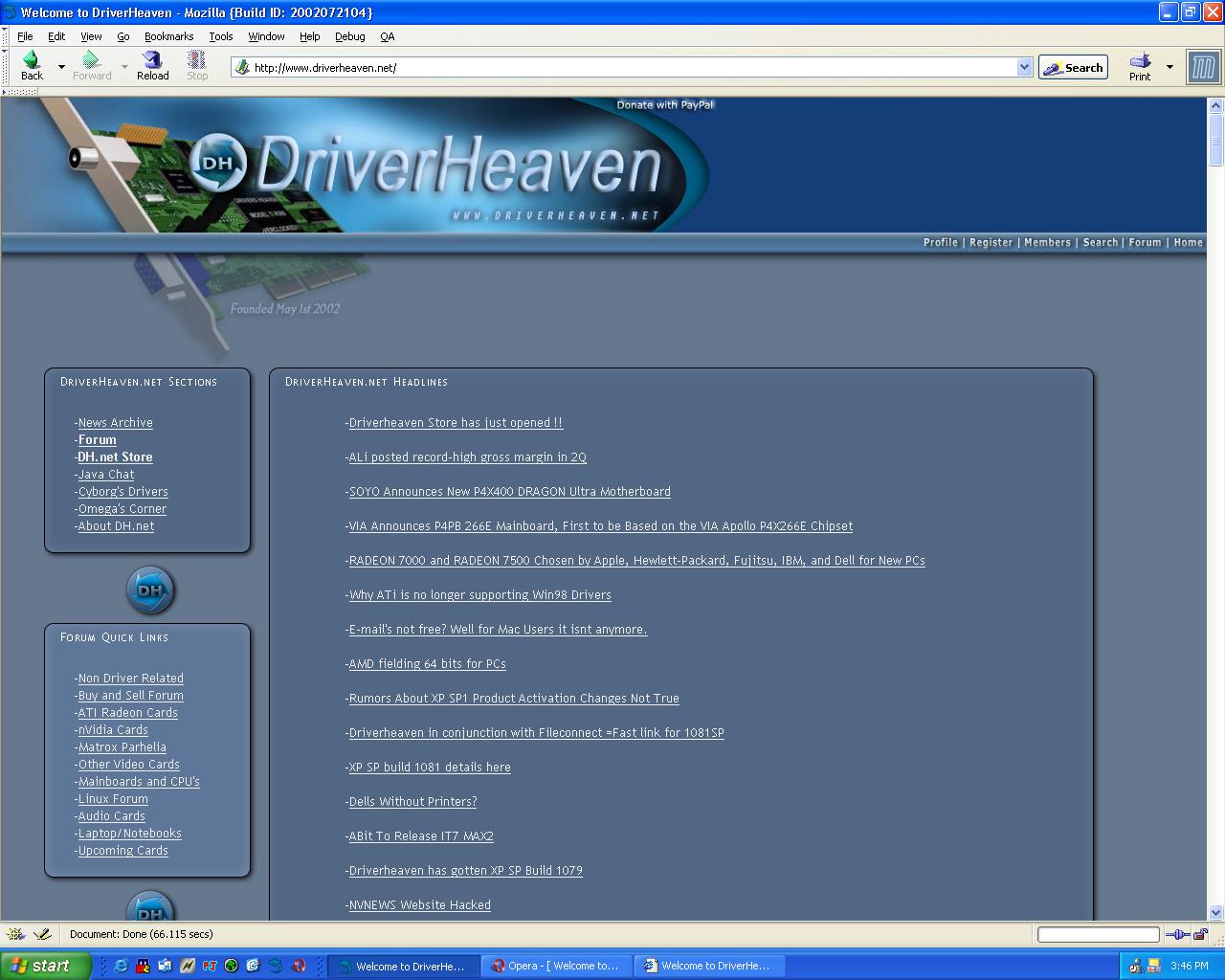1225x980 pixels.
Task: Open the Help menu
Action: (x=309, y=36)
